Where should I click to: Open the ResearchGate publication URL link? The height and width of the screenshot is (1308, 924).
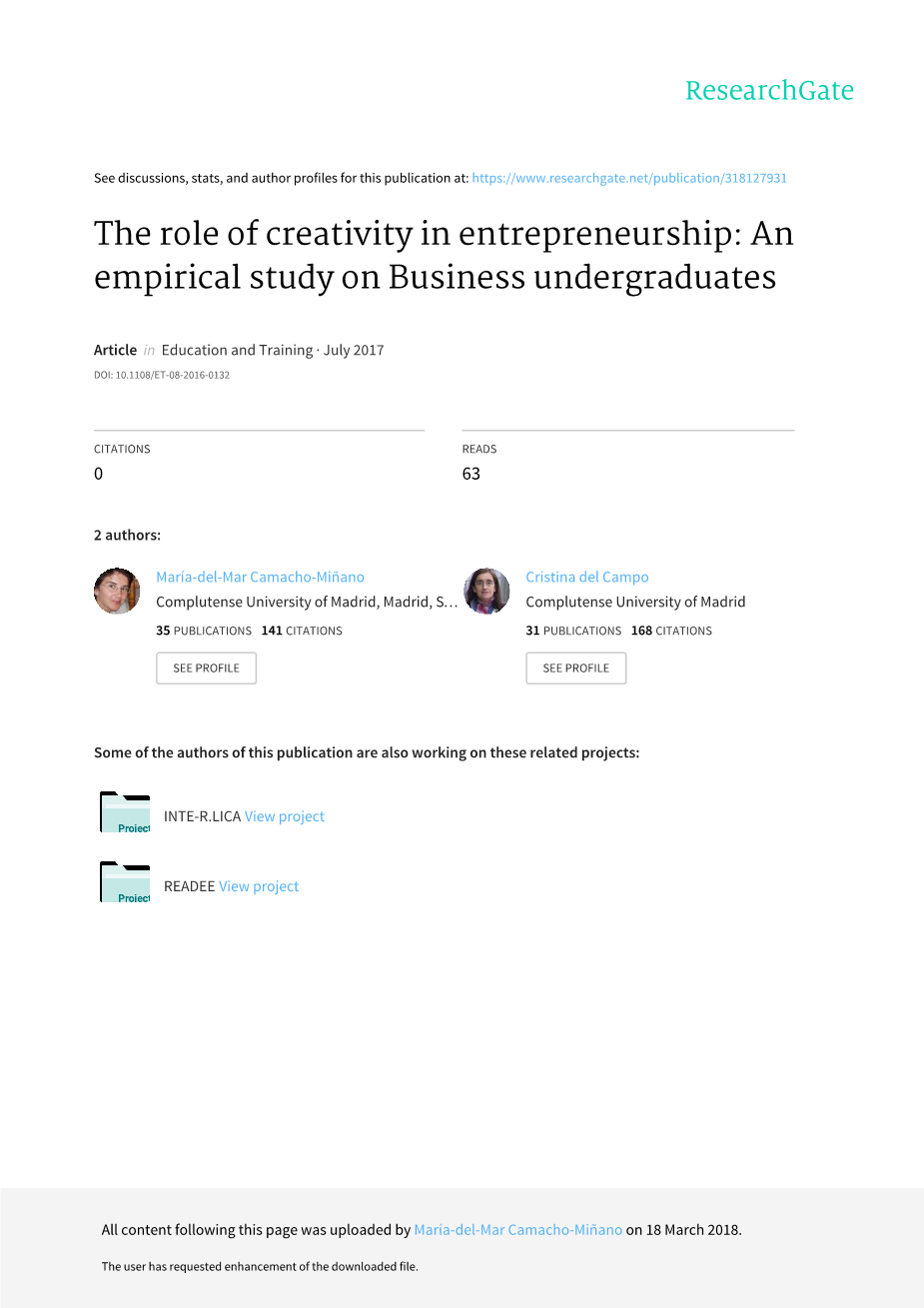(x=629, y=178)
